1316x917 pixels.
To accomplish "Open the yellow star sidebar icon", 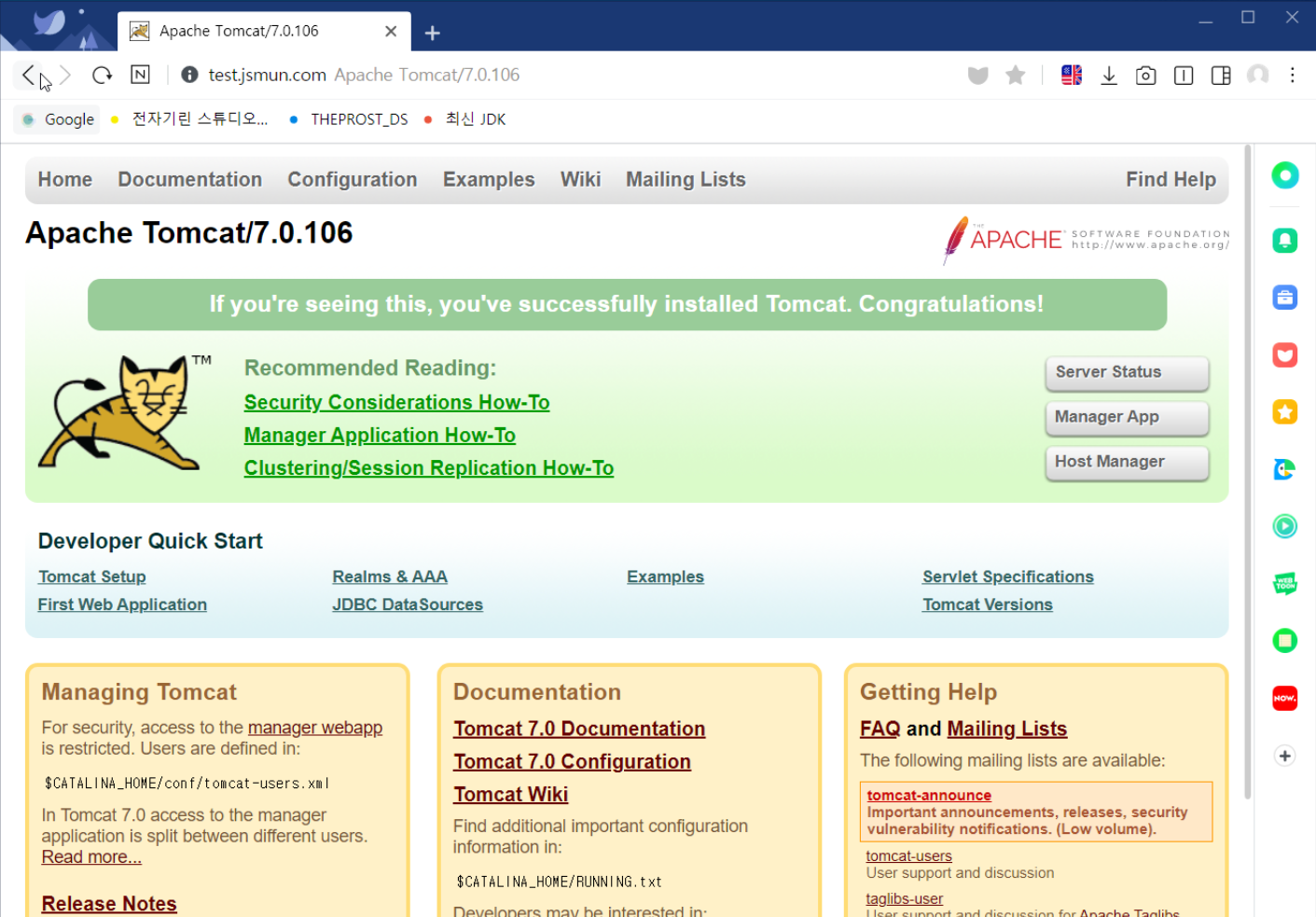I will (1285, 411).
